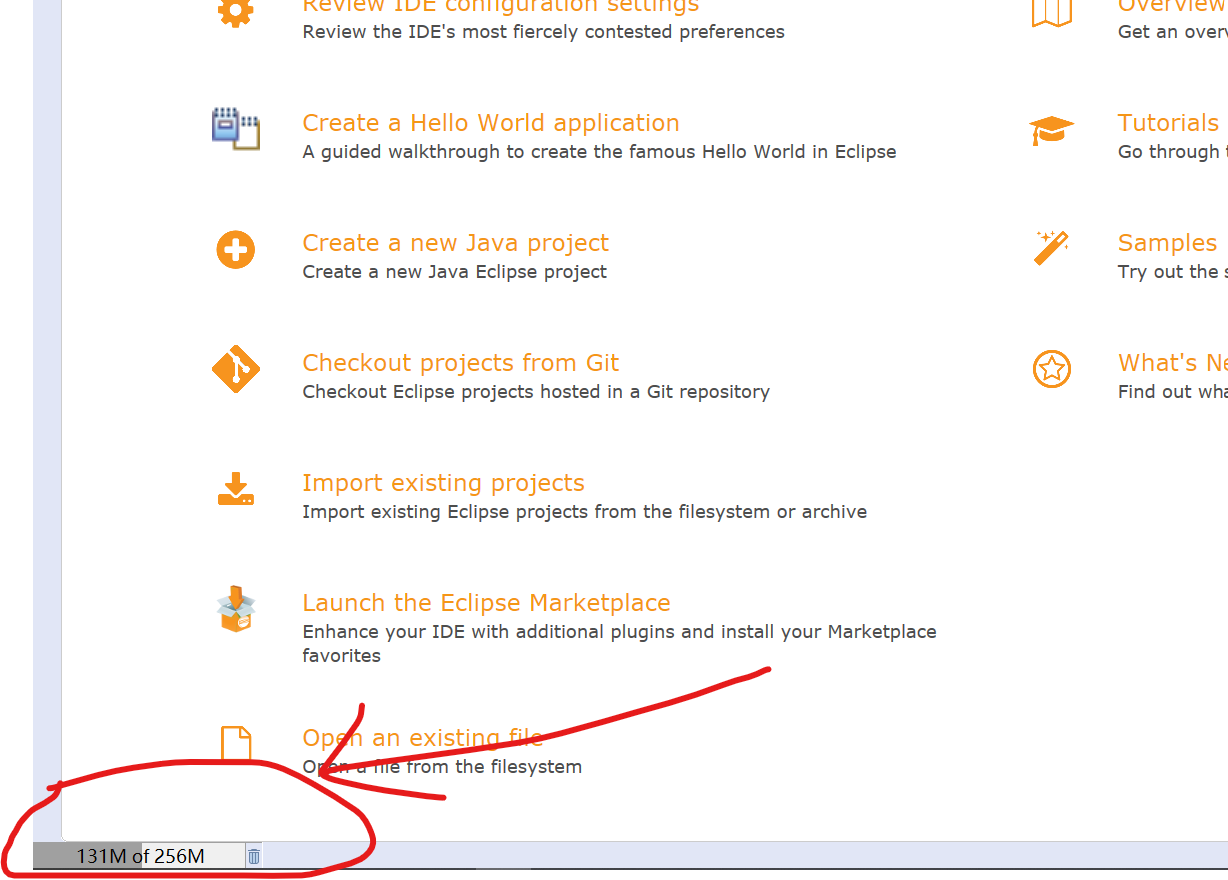Open the Open an existing file link
The width and height of the screenshot is (1228, 880).
tap(422, 738)
